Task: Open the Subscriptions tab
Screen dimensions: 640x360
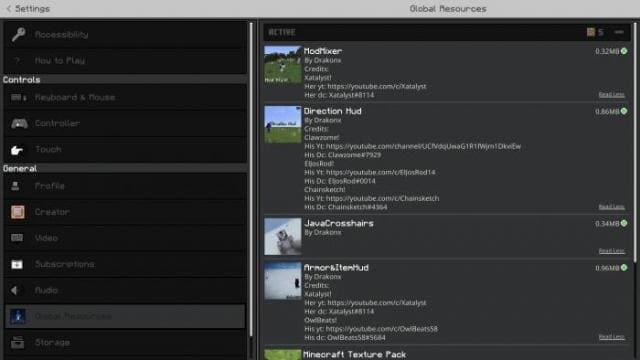Action: click(125, 264)
